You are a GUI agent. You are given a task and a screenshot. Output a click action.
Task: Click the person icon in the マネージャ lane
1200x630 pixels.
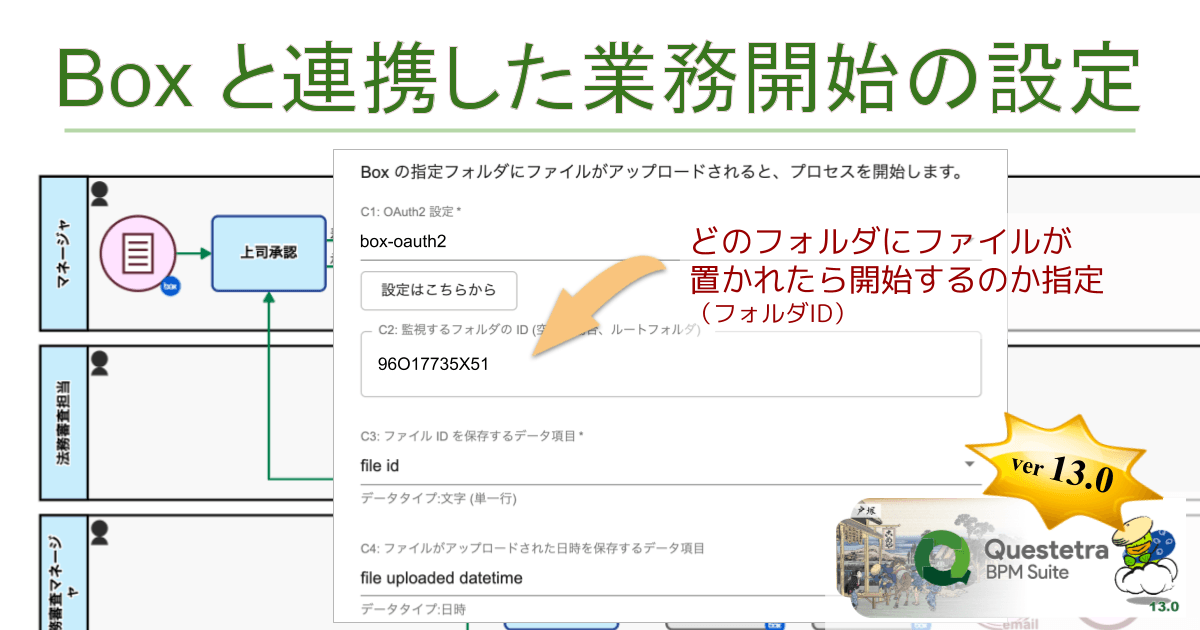(99, 194)
